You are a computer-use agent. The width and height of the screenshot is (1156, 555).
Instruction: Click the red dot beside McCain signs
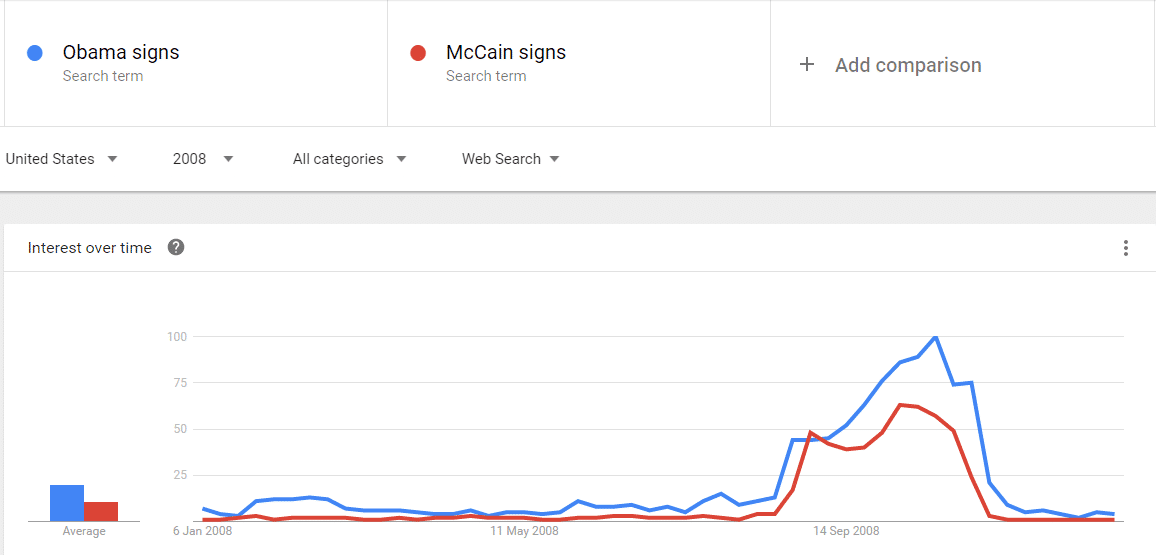[417, 53]
